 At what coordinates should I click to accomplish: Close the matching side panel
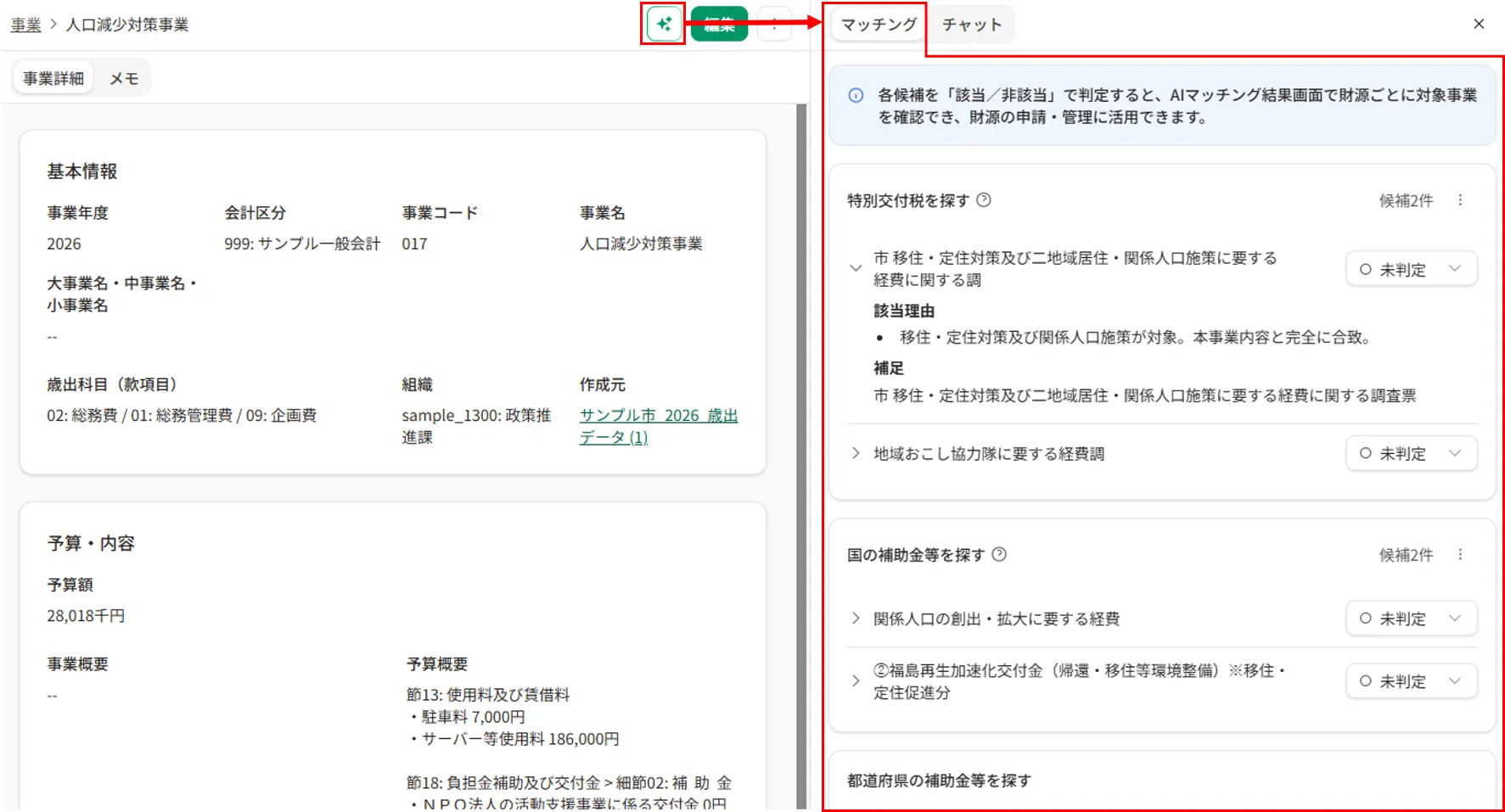[x=1479, y=24]
